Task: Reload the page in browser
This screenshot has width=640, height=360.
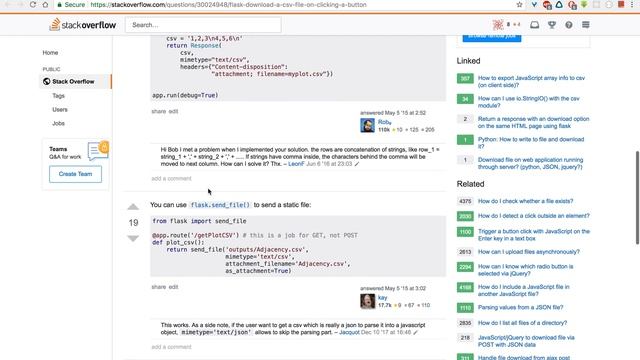Action: pyautogui.click(x=33, y=5)
